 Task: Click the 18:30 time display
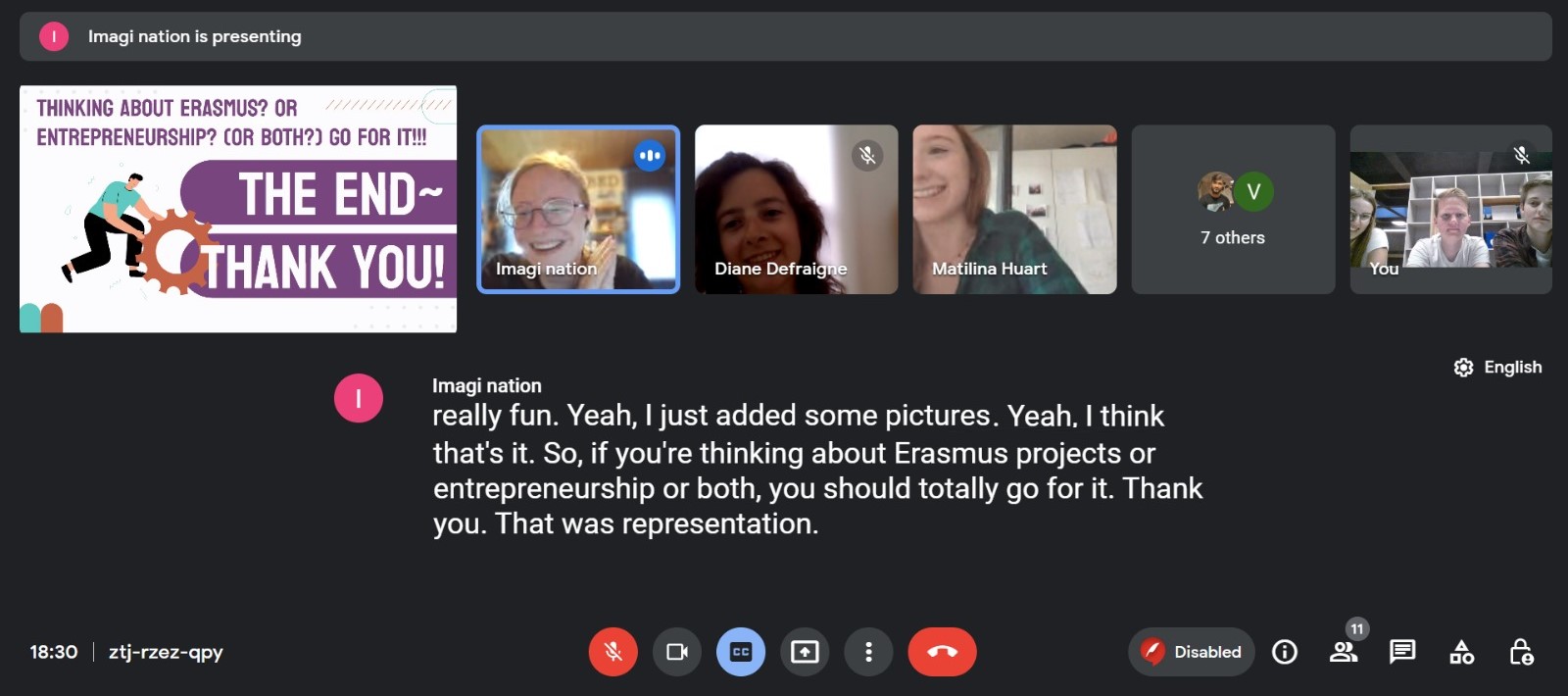pos(54,652)
